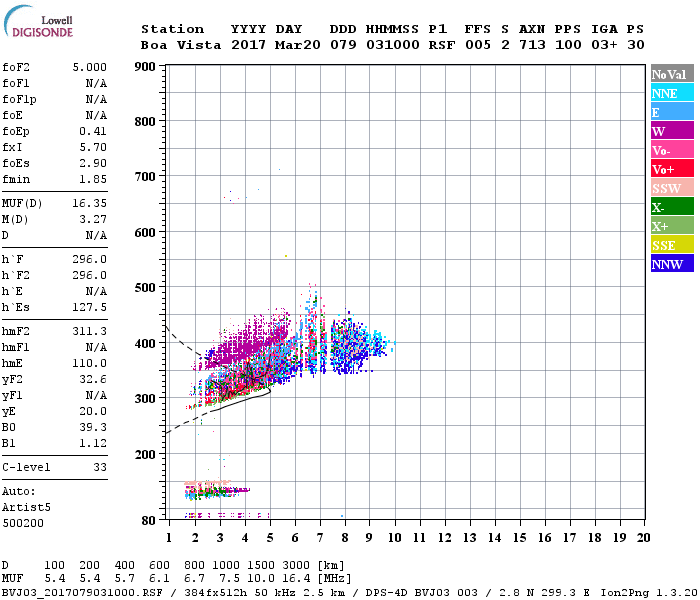Click the 20 MHz frequency axis label

[x=643, y=538]
